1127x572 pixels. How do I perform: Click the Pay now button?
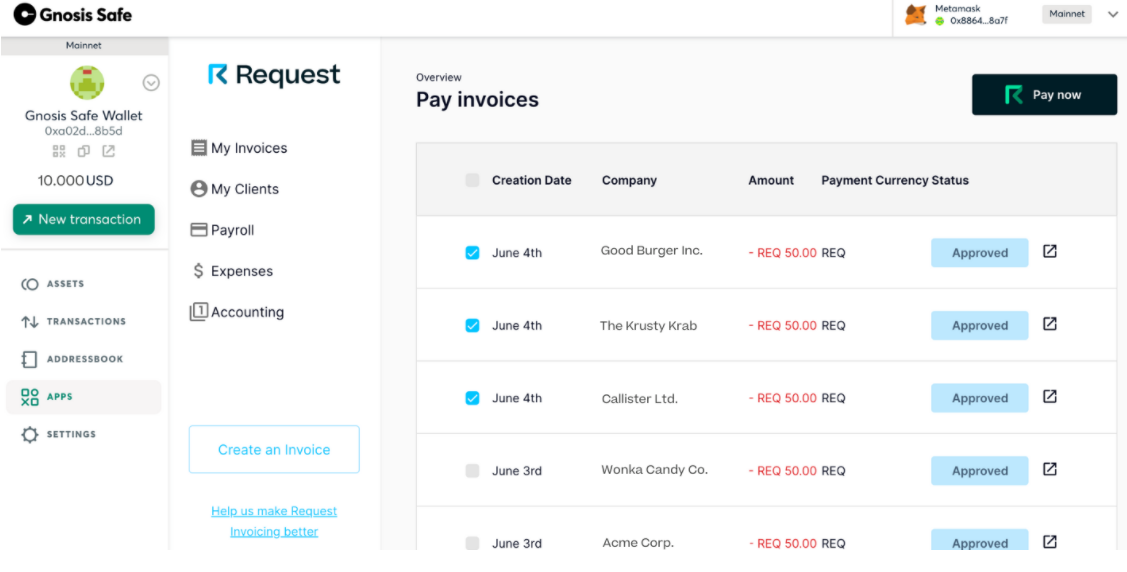click(x=1044, y=95)
